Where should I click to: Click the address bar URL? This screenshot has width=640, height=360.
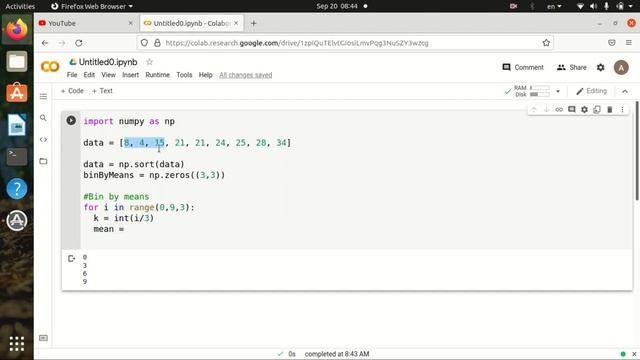coord(297,43)
